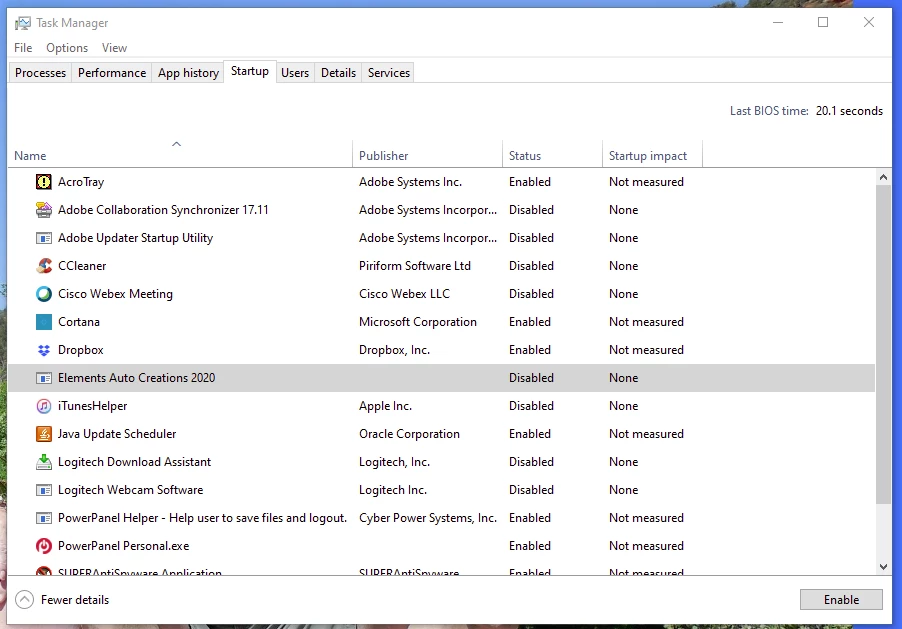The width and height of the screenshot is (902, 629).
Task: Select Logitech Download Assistant entry
Action: [135, 462]
